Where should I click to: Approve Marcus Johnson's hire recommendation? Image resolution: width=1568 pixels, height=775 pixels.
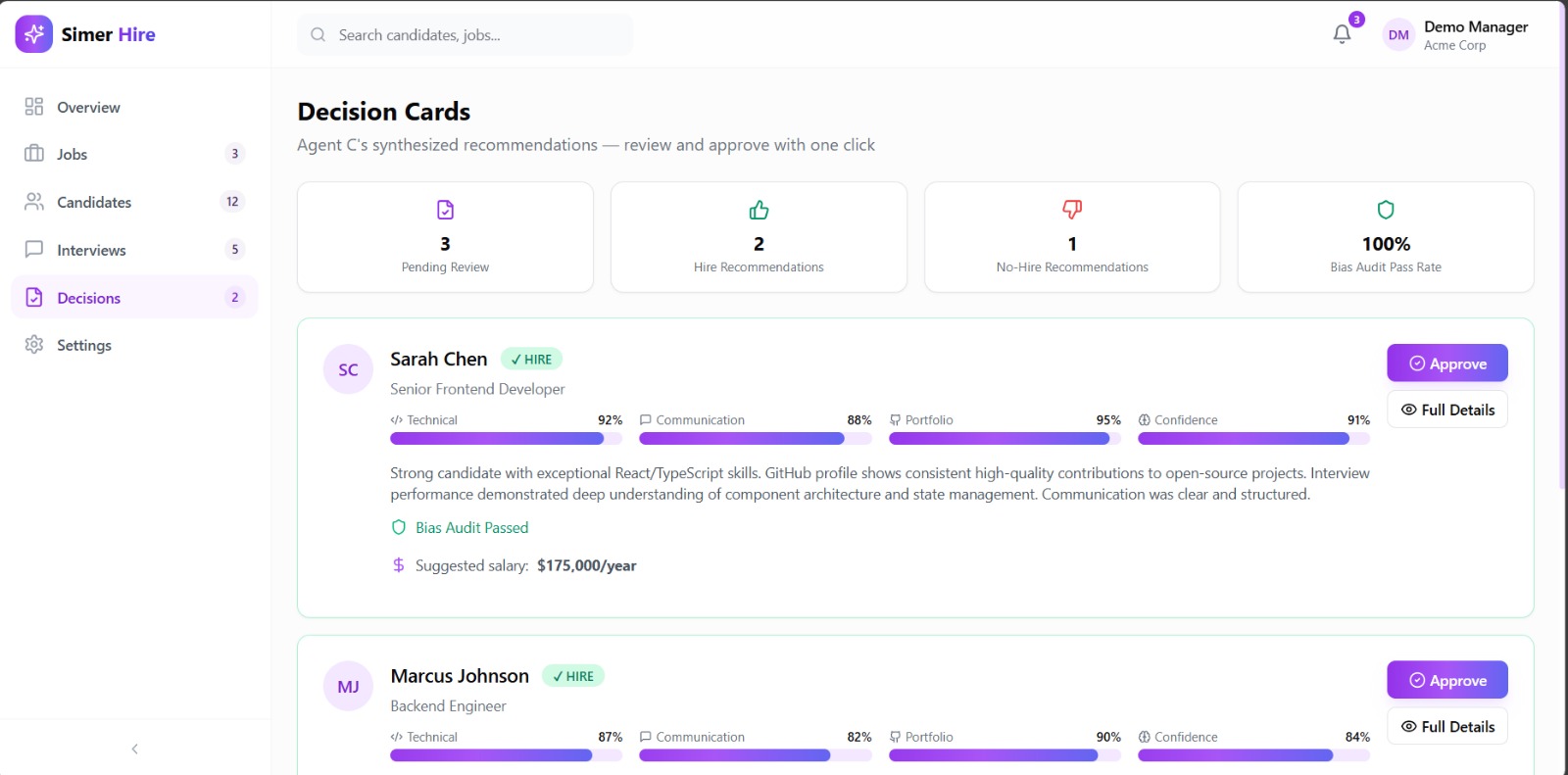click(x=1447, y=680)
